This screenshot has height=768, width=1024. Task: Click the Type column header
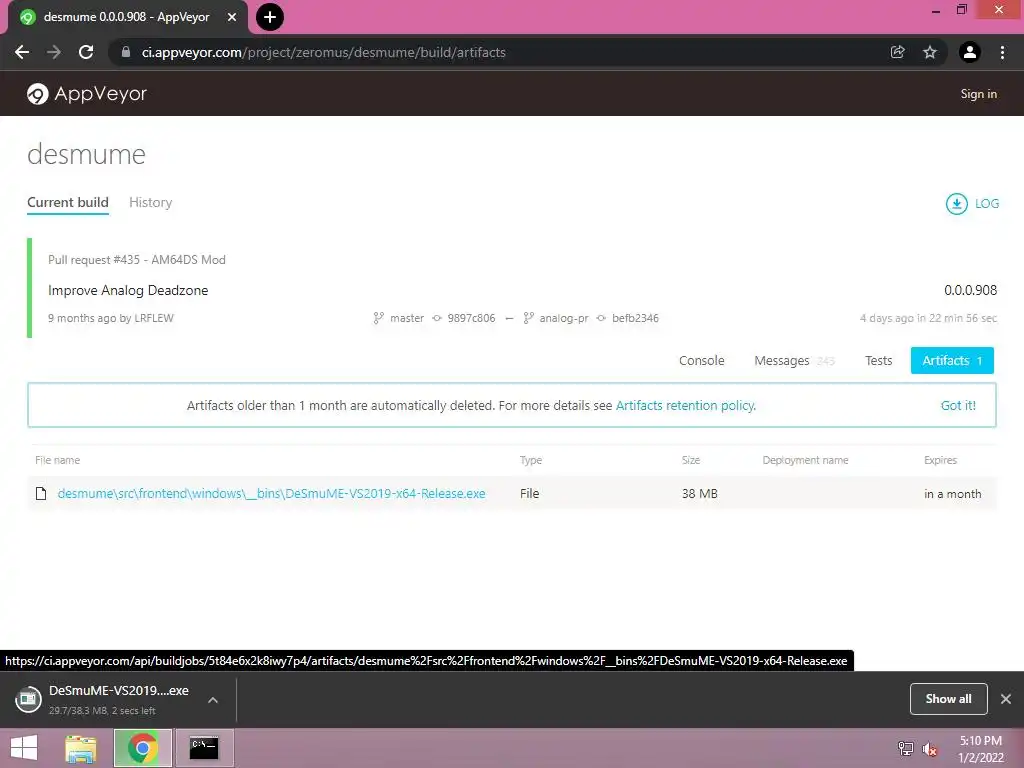click(530, 460)
